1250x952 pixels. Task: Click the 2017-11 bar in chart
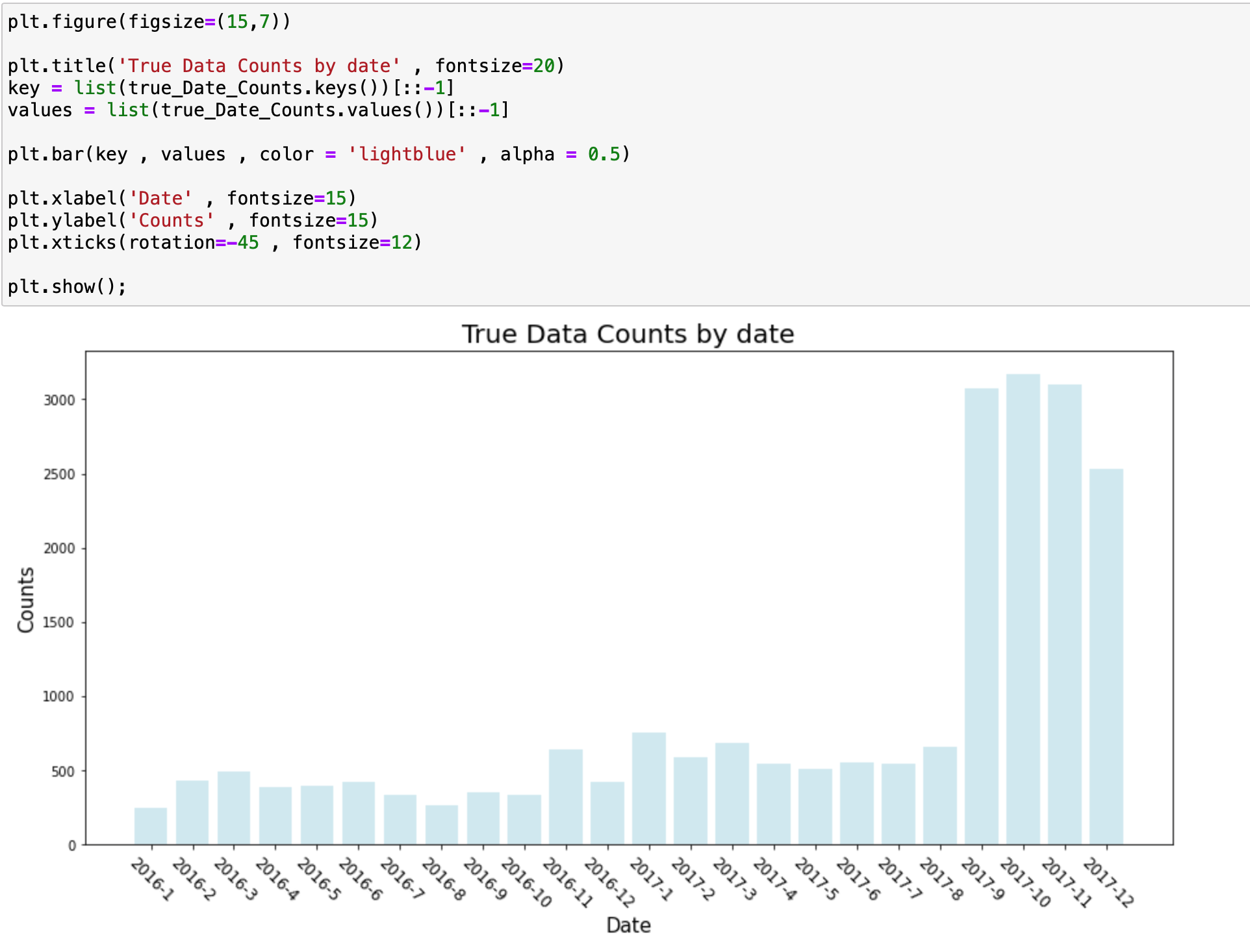coord(1064,614)
